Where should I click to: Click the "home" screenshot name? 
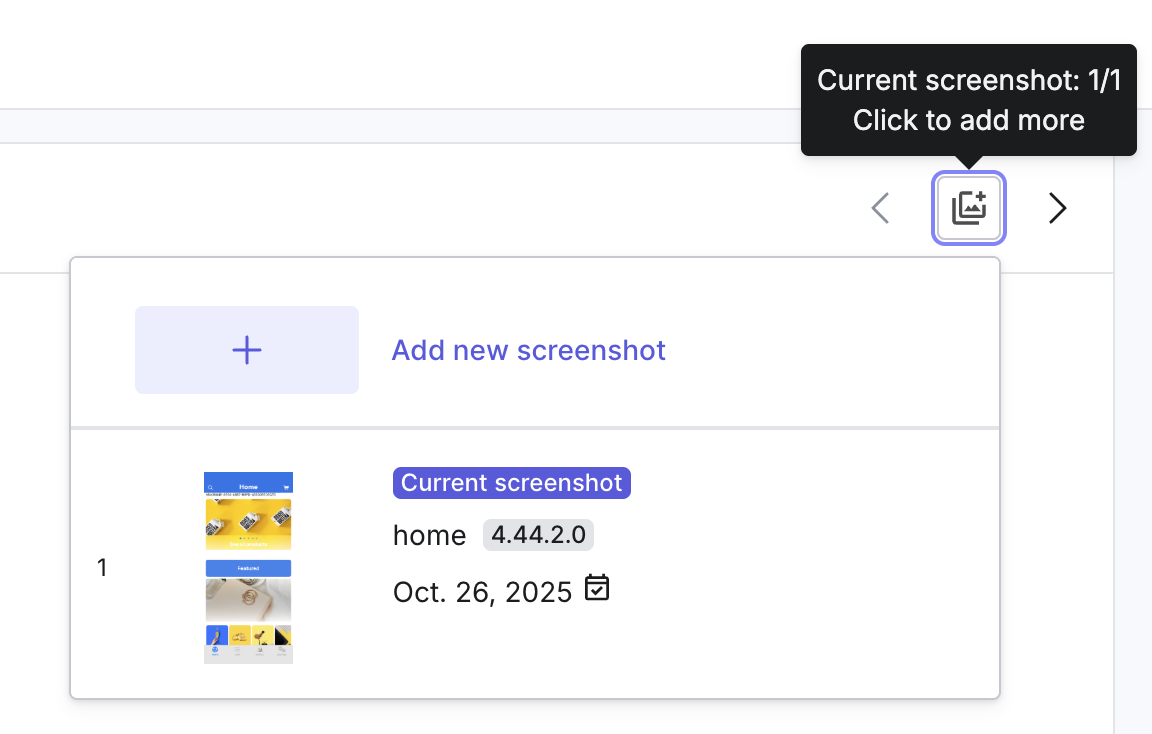(x=429, y=536)
